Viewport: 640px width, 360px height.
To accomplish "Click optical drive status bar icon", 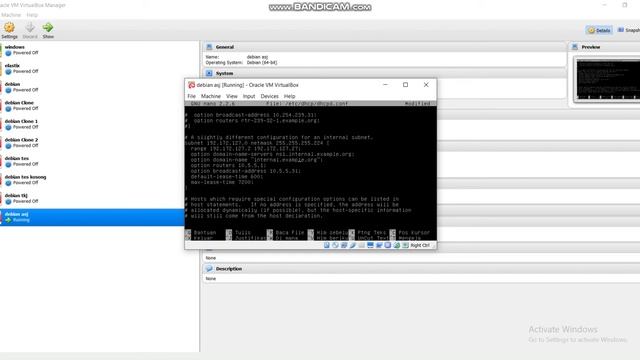I will [x=335, y=245].
